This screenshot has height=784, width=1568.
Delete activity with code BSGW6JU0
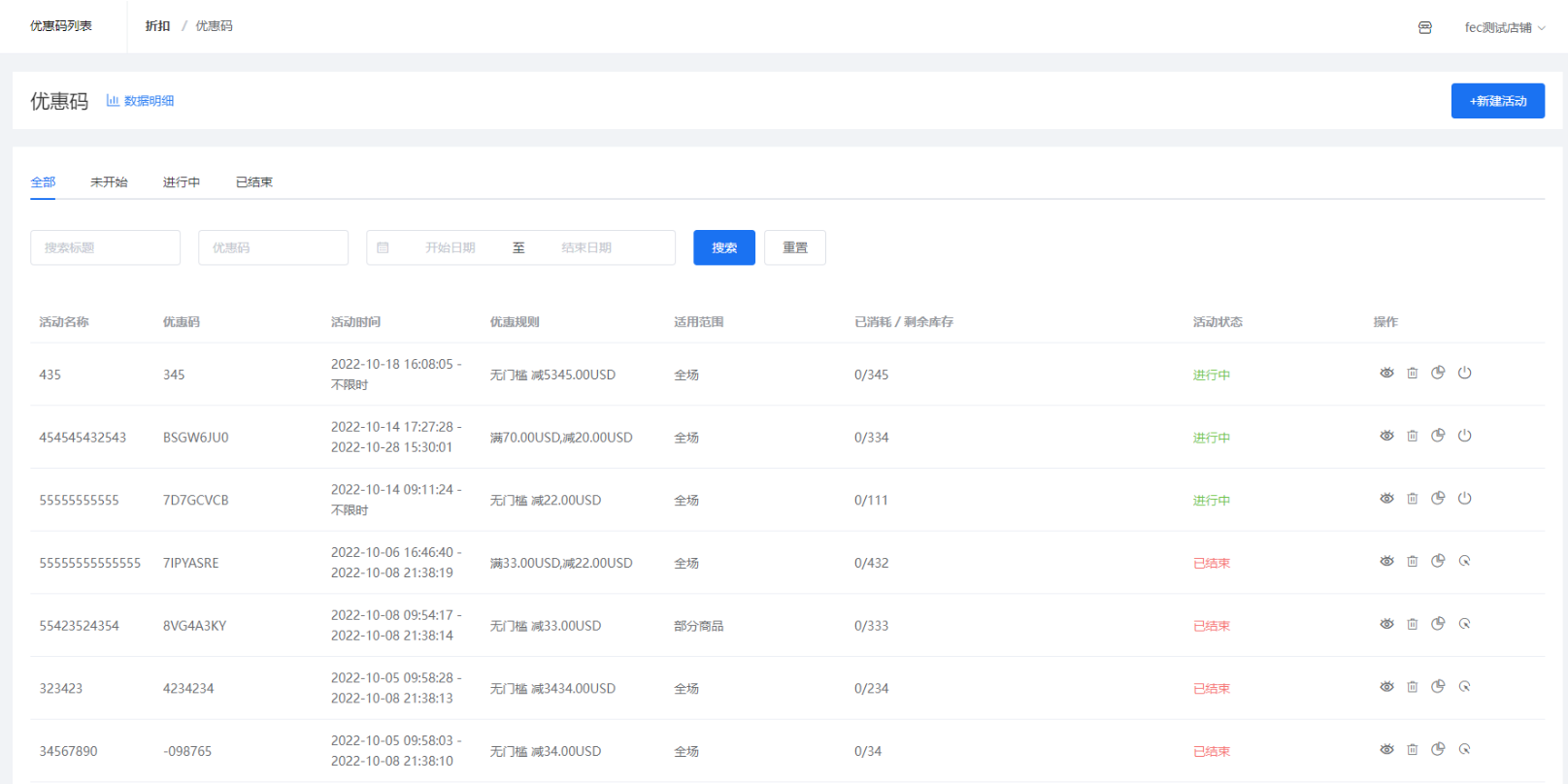click(1413, 437)
